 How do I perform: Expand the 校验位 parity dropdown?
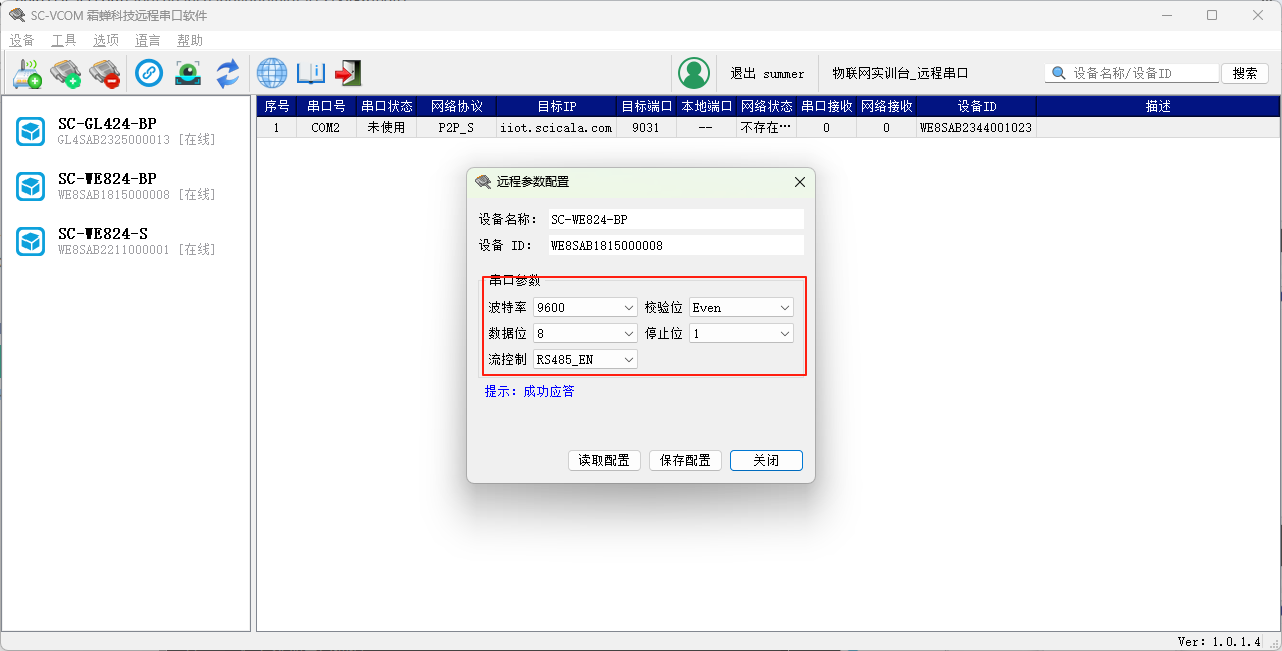pos(741,307)
